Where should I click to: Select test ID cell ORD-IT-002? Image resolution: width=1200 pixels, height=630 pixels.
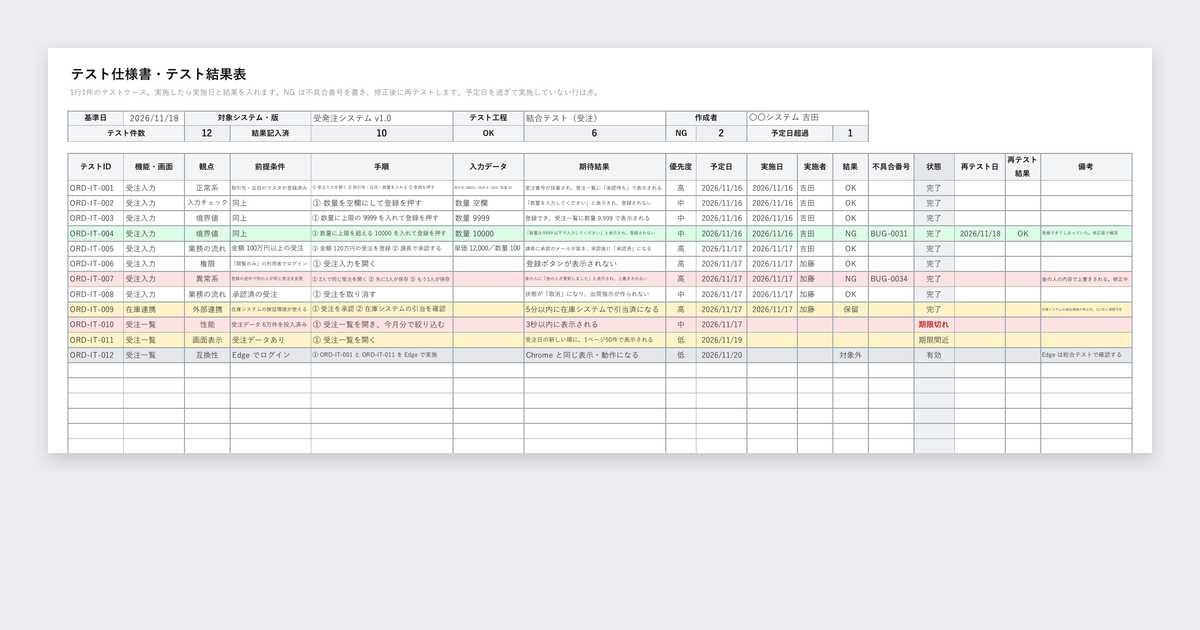tap(95, 203)
